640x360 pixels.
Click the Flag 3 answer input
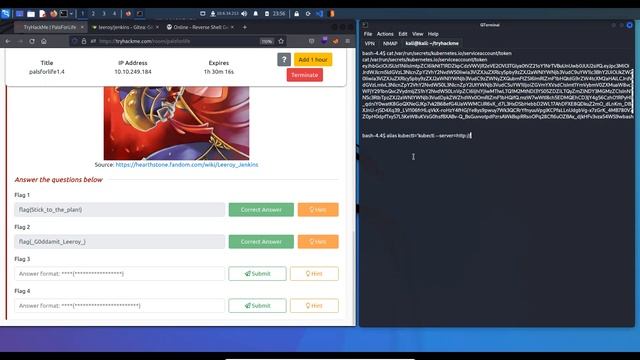[x=120, y=273]
